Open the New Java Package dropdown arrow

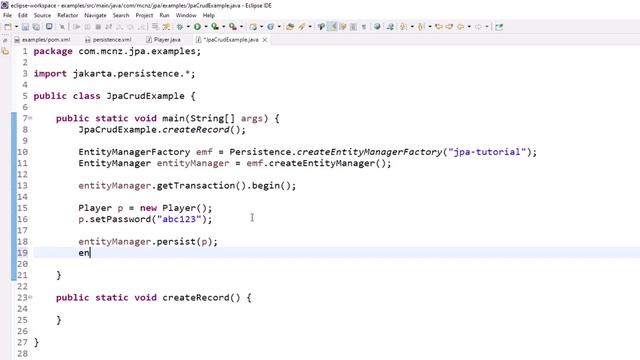262,27
